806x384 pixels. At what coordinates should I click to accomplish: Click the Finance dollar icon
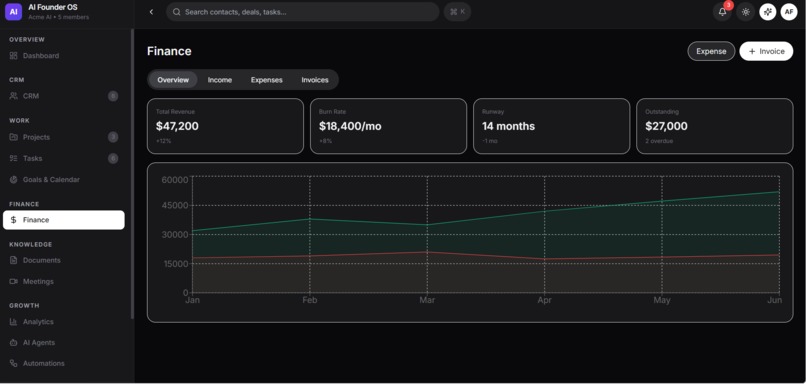[13, 220]
